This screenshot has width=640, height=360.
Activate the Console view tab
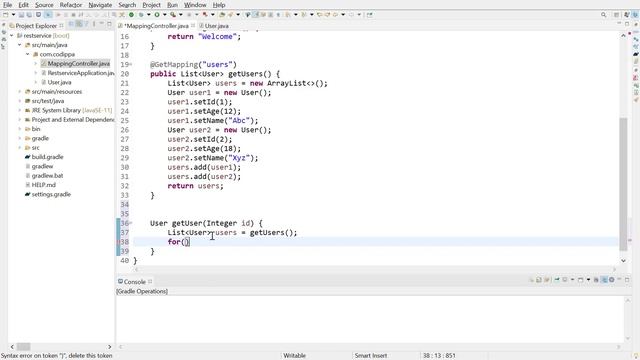point(134,282)
